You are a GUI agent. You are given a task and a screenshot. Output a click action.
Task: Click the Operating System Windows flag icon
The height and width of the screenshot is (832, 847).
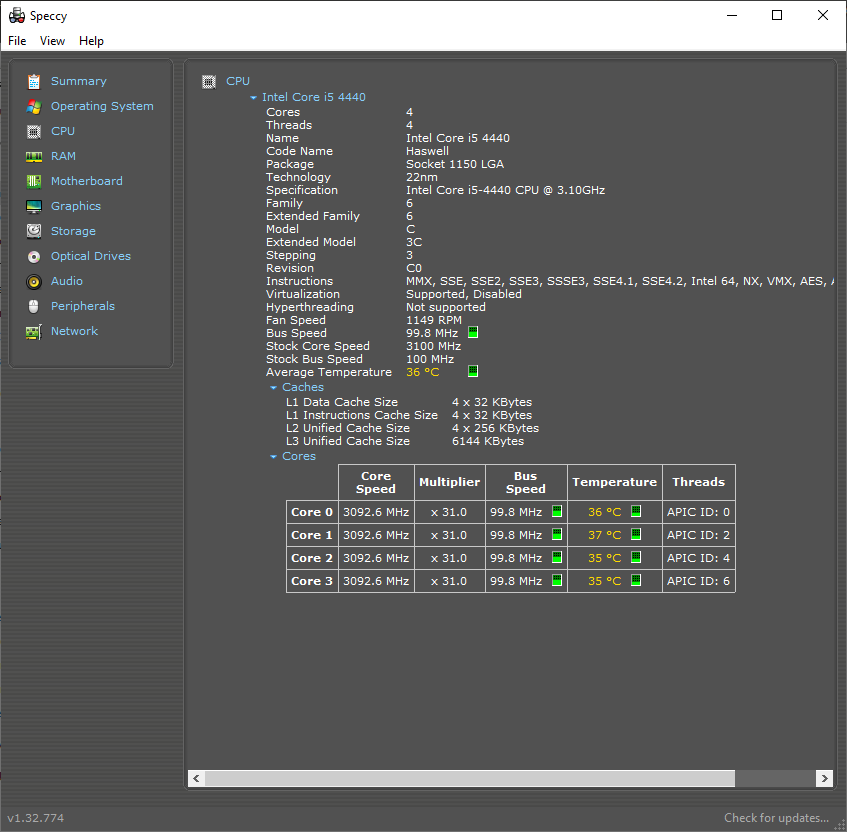pyautogui.click(x=33, y=106)
